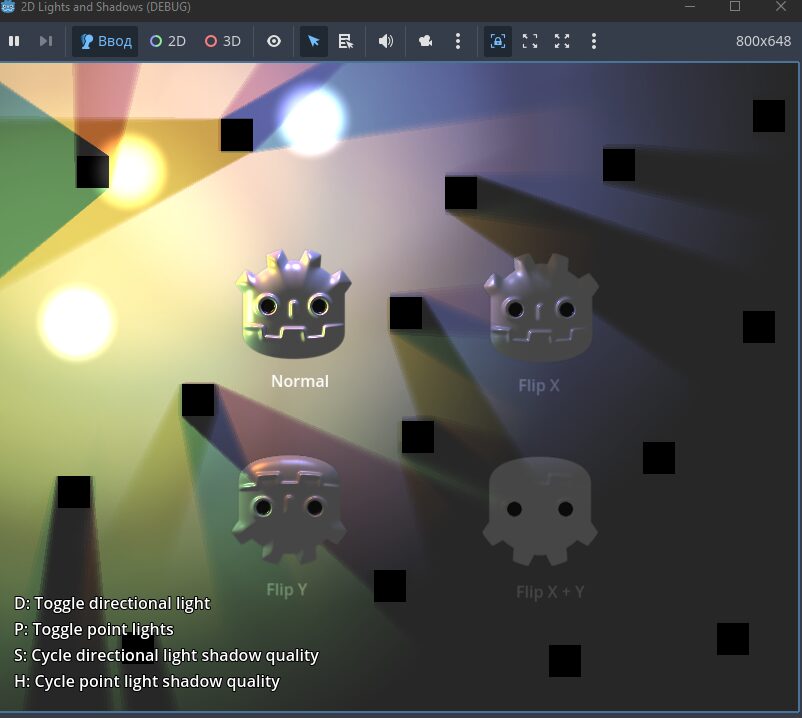Click the 'Flip X' caption text
Screen dimensions: 802x718
click(x=539, y=385)
